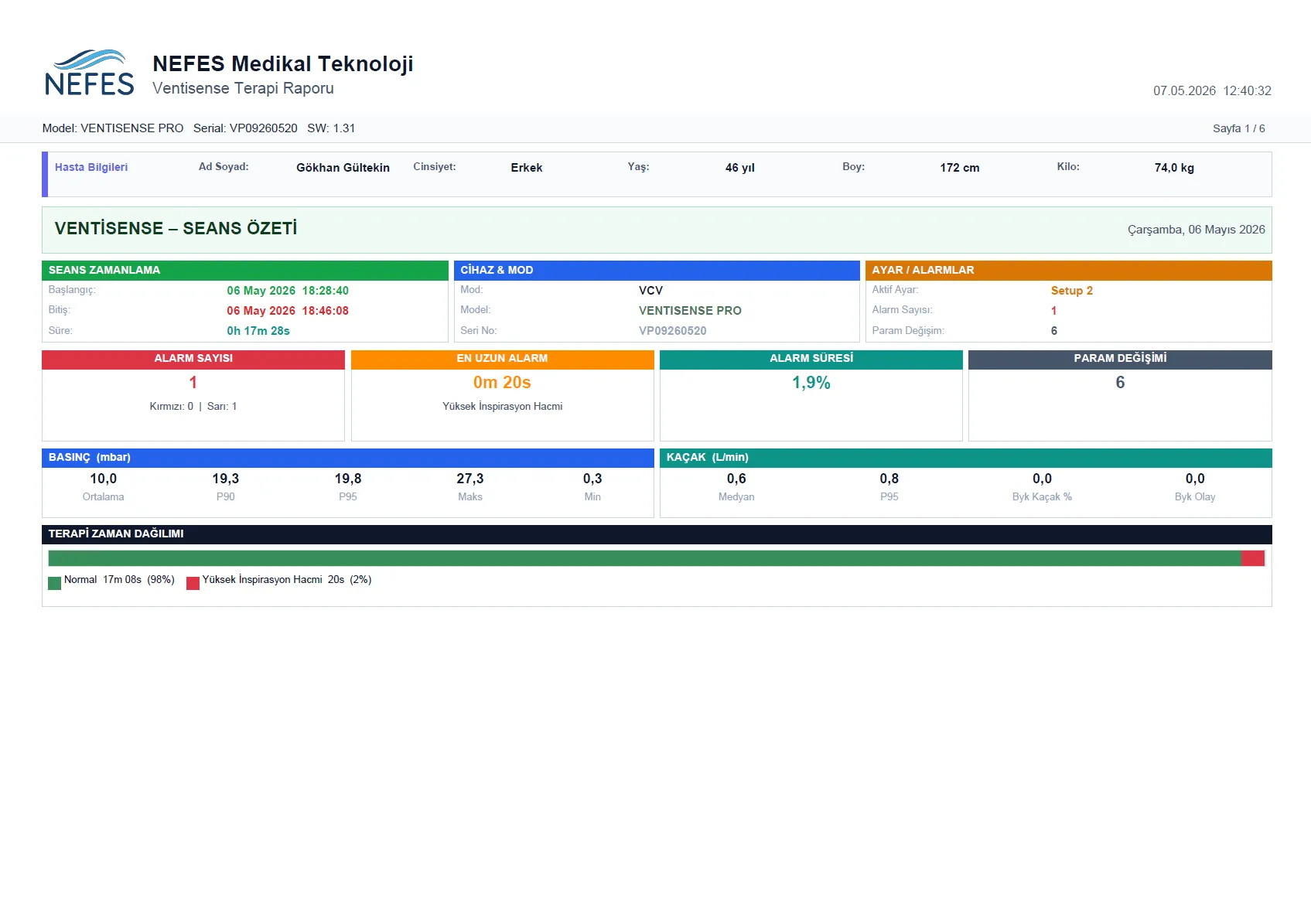Click the "Kırmızı: 0 | Sarı: 1" breakdown
This screenshot has height=924, width=1311.
coord(193,407)
